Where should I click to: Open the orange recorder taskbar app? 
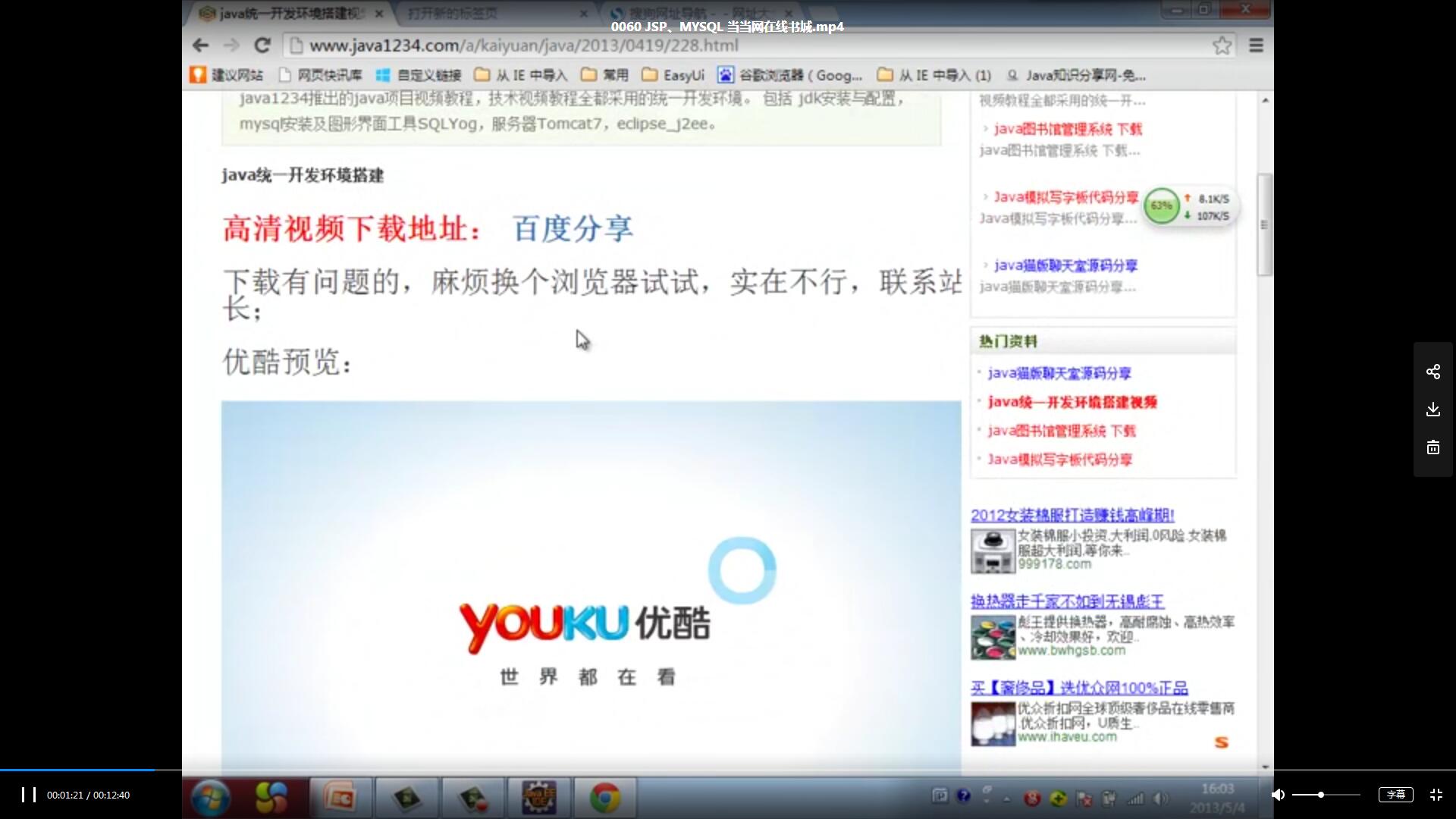340,798
